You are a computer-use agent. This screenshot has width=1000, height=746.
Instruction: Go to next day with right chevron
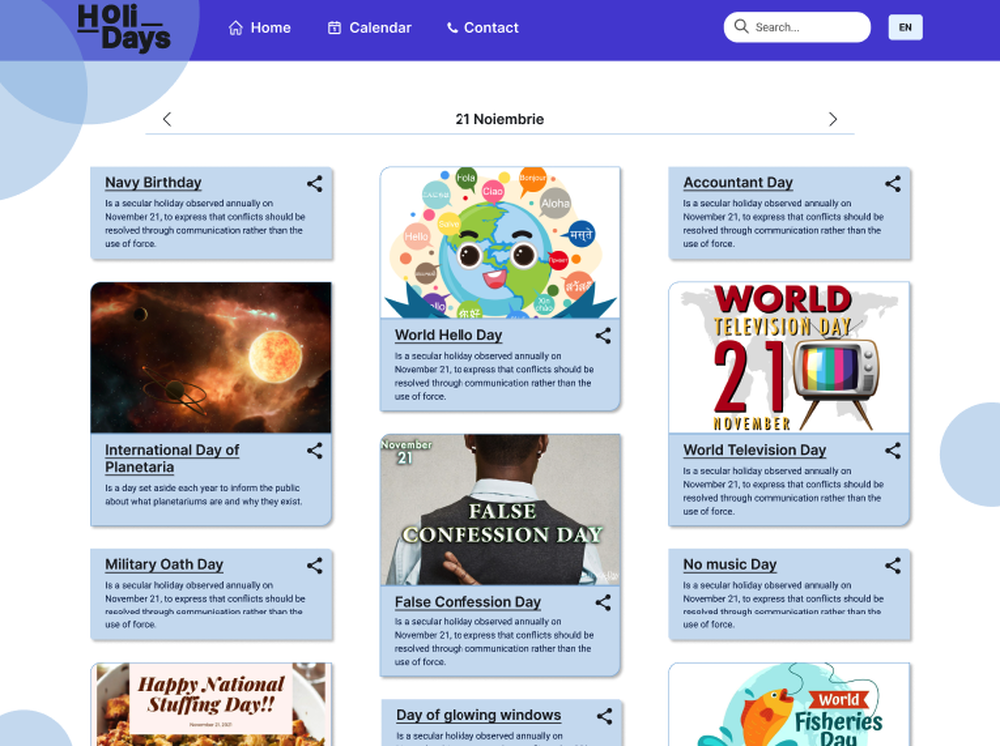(x=832, y=119)
